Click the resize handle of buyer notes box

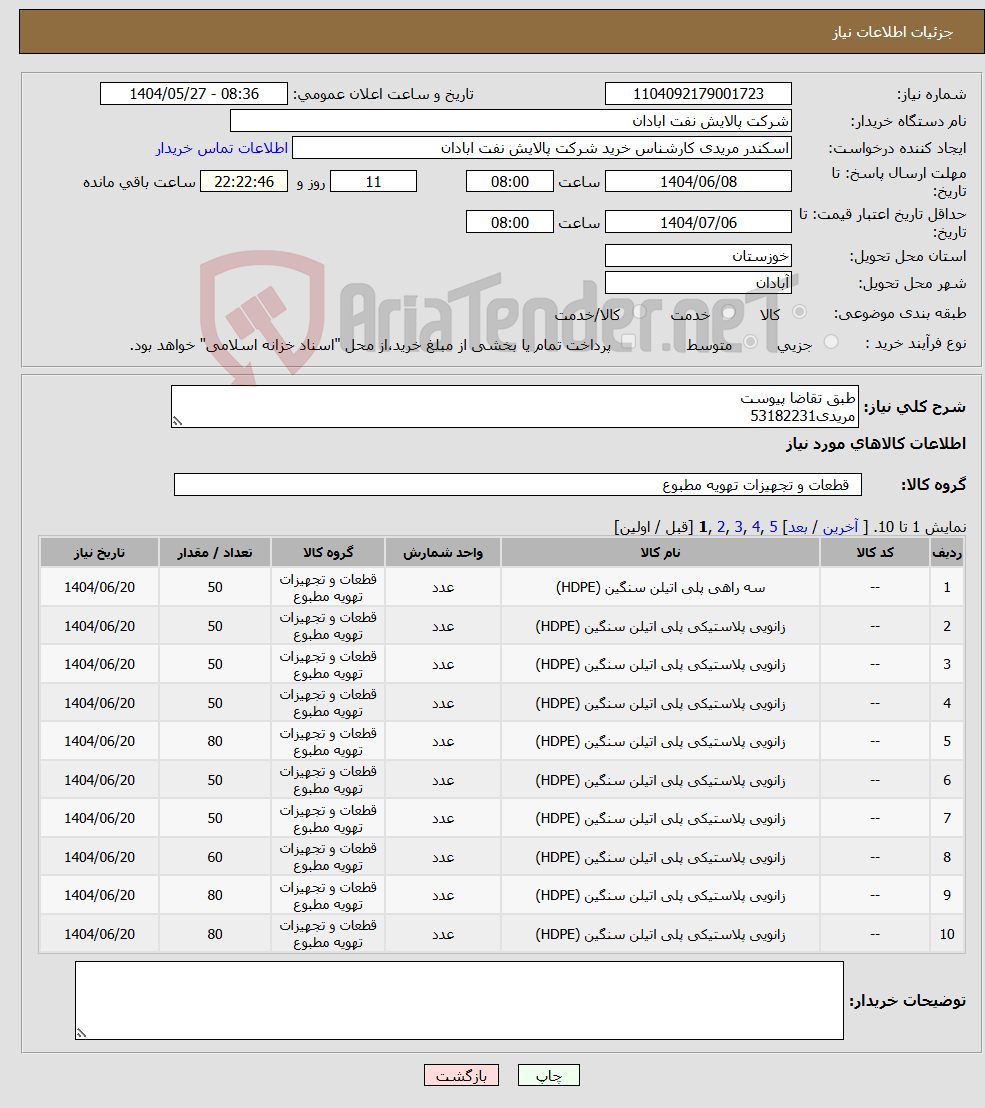pyautogui.click(x=82, y=1031)
